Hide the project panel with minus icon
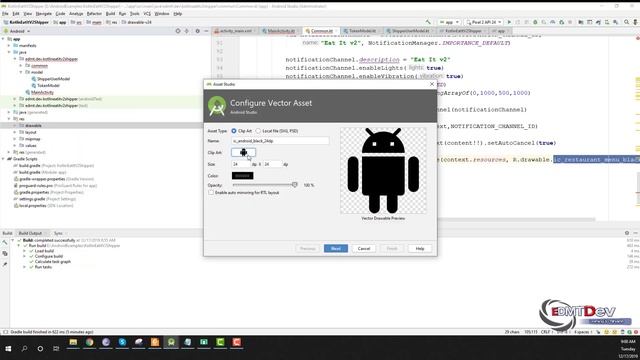Screen dimensions: 640x360 [206, 31]
